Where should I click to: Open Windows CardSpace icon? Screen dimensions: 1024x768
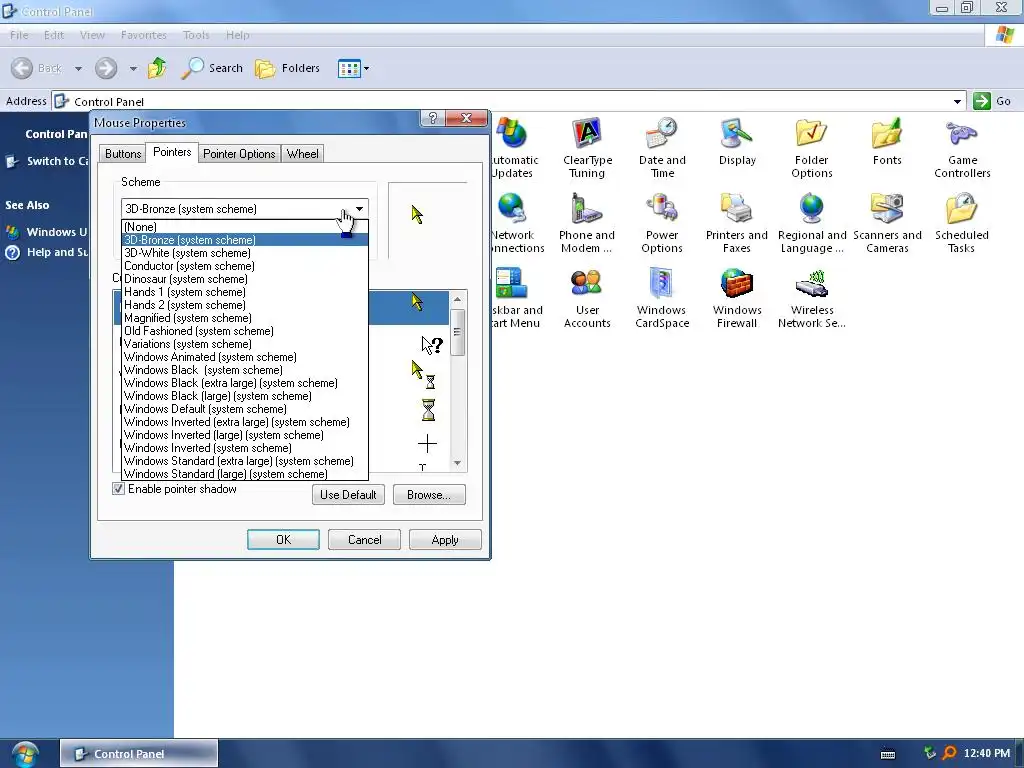coord(662,298)
